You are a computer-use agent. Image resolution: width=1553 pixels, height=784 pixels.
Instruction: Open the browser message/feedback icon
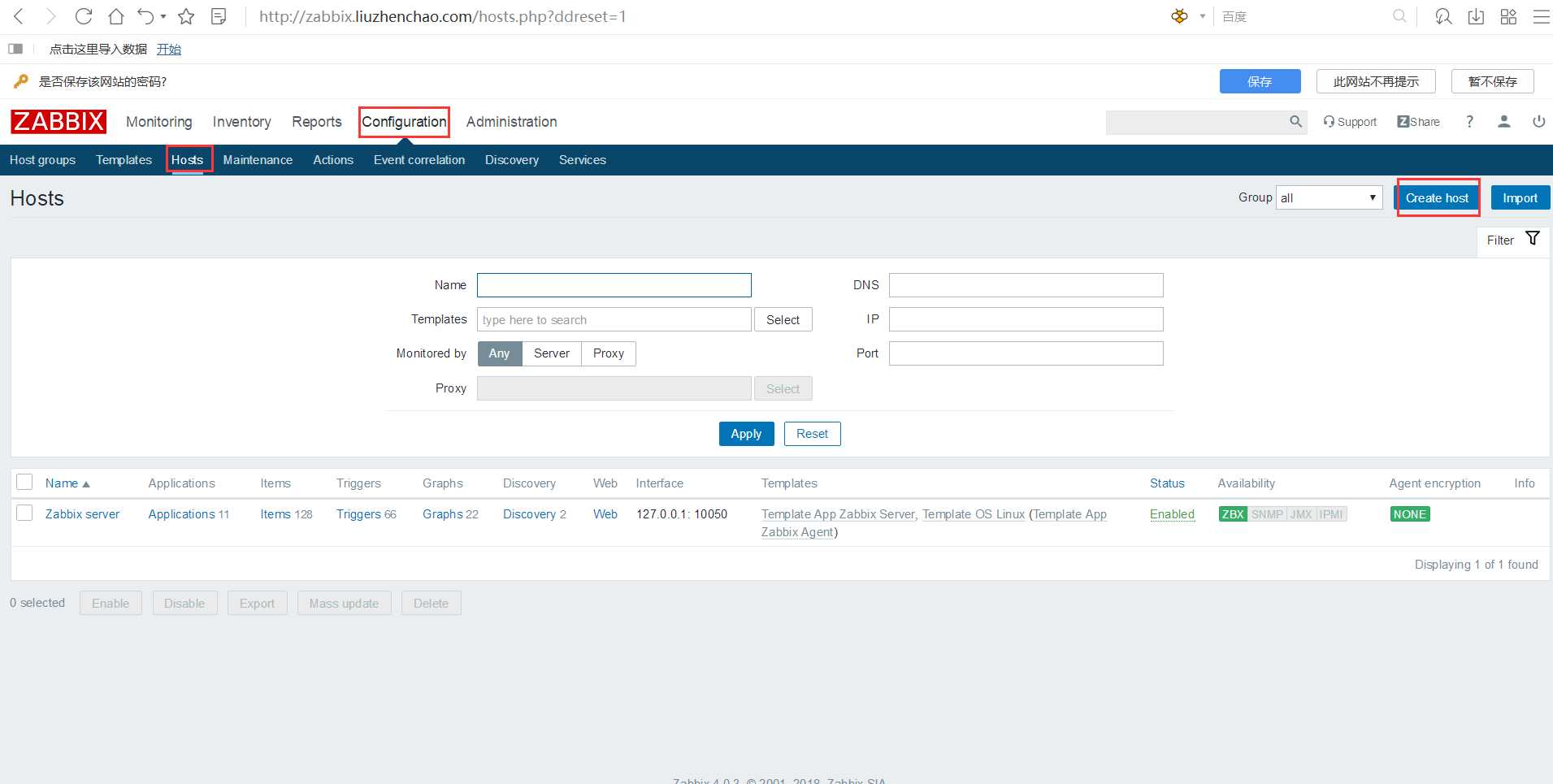[x=1443, y=16]
